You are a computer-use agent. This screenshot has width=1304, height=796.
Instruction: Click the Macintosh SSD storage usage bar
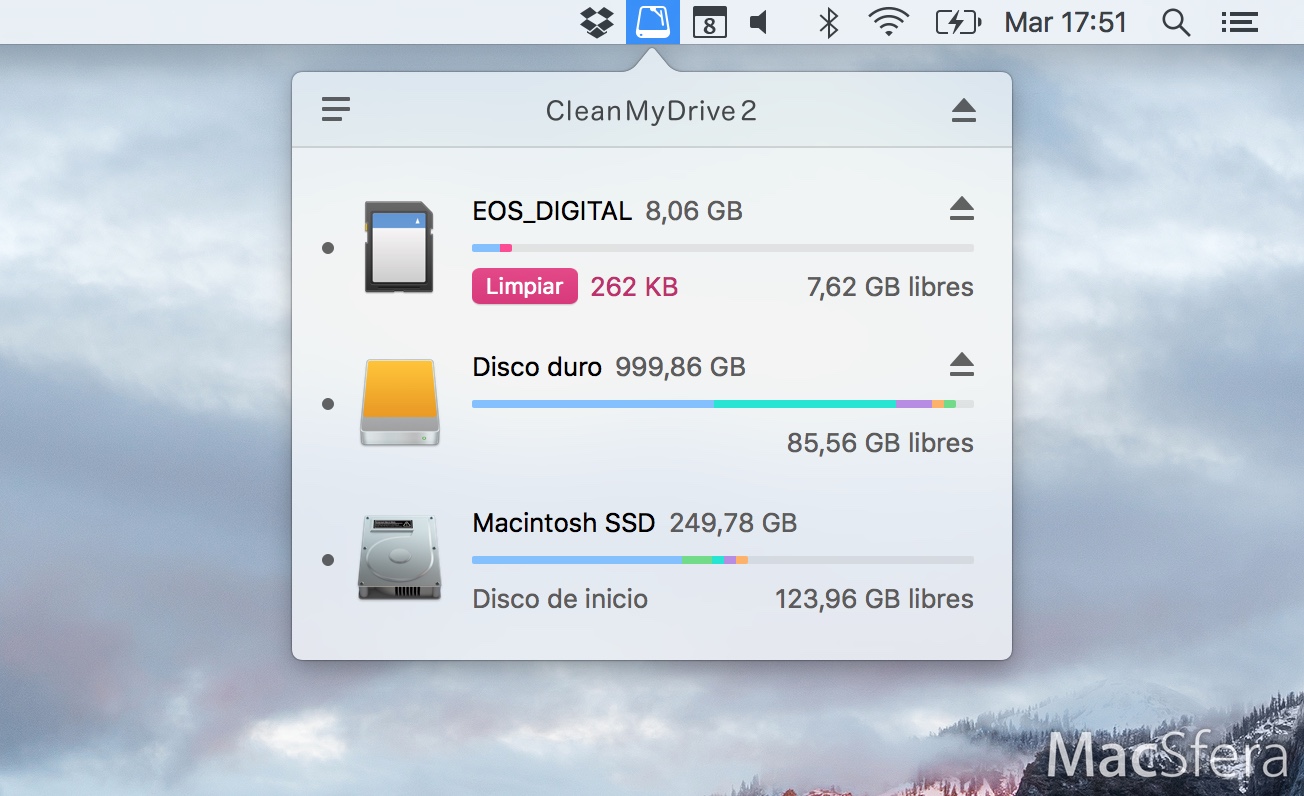[x=723, y=560]
